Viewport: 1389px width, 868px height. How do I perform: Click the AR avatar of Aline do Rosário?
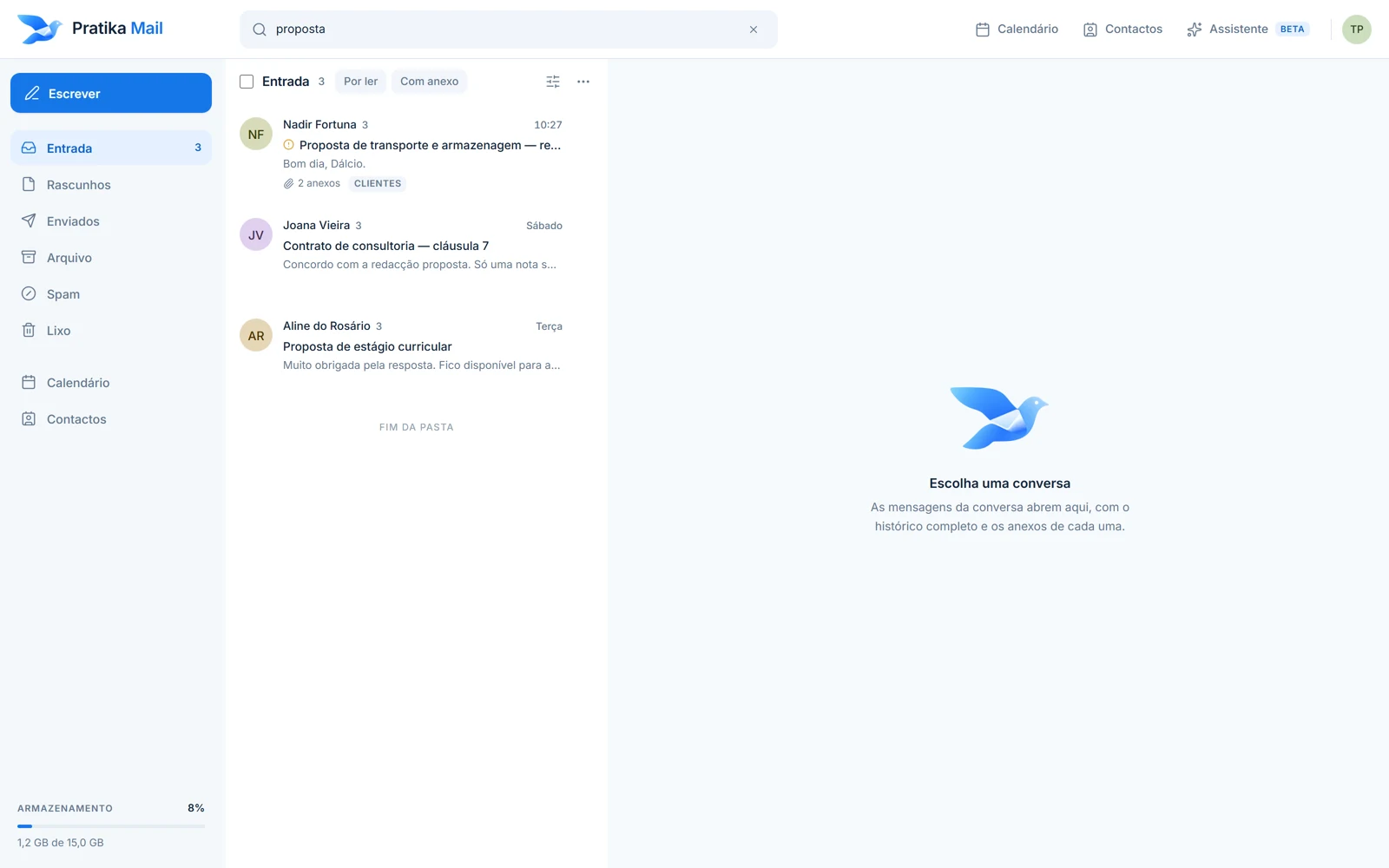click(256, 335)
